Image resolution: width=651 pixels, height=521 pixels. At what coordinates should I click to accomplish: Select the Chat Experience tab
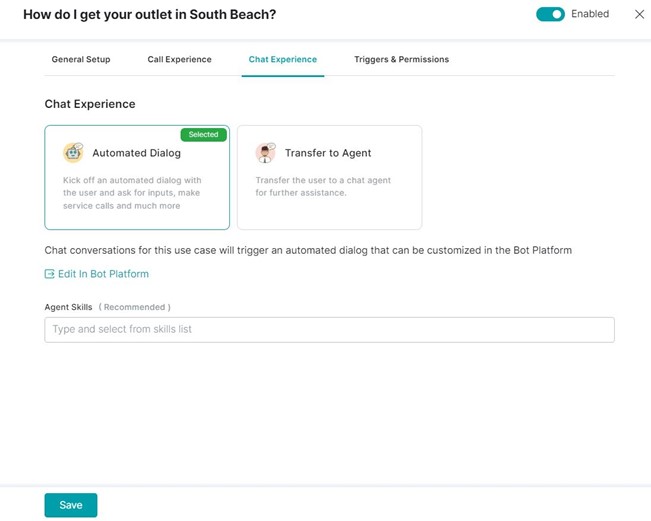point(282,60)
